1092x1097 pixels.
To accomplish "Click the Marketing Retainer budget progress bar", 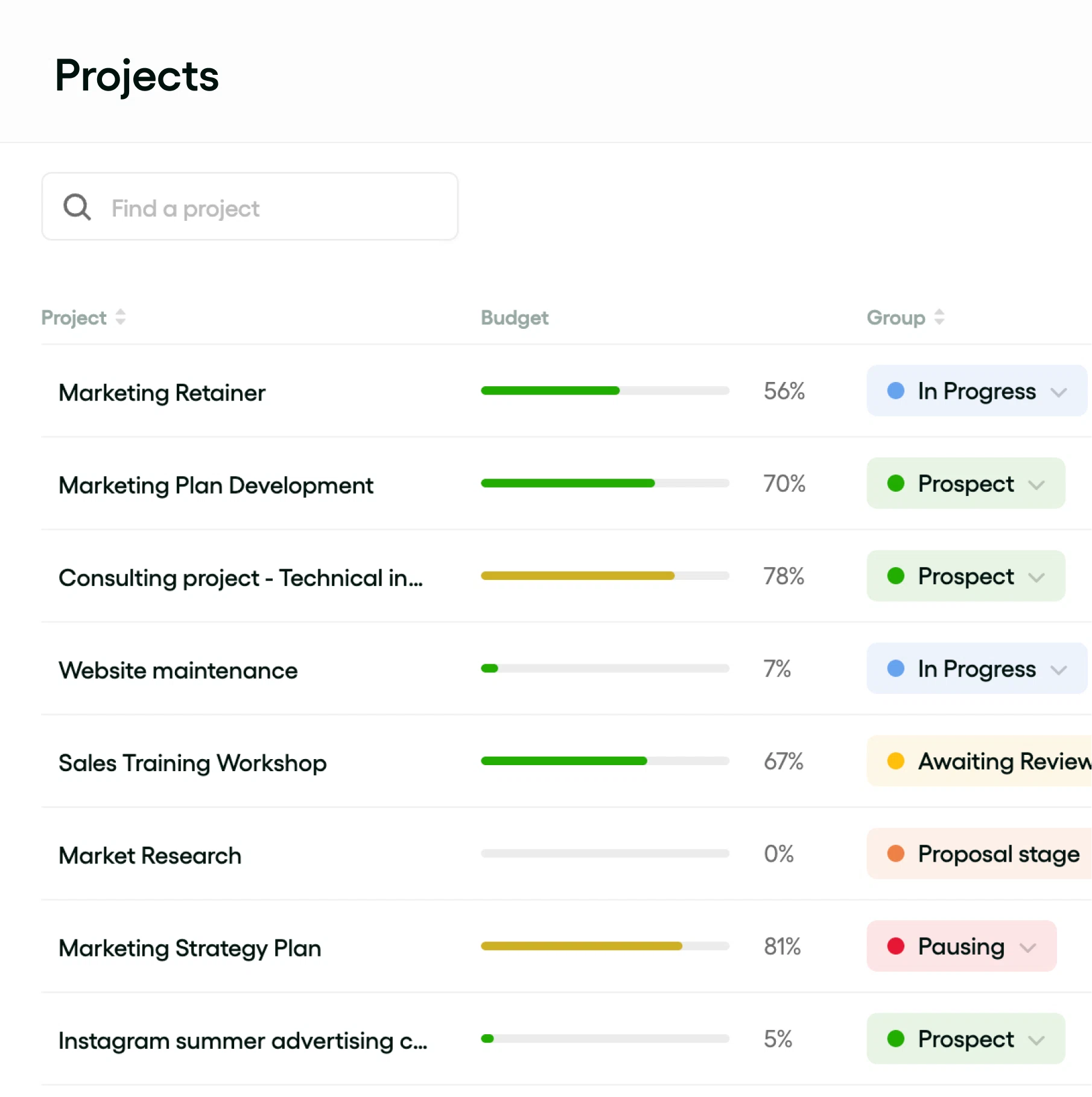I will coord(605,391).
